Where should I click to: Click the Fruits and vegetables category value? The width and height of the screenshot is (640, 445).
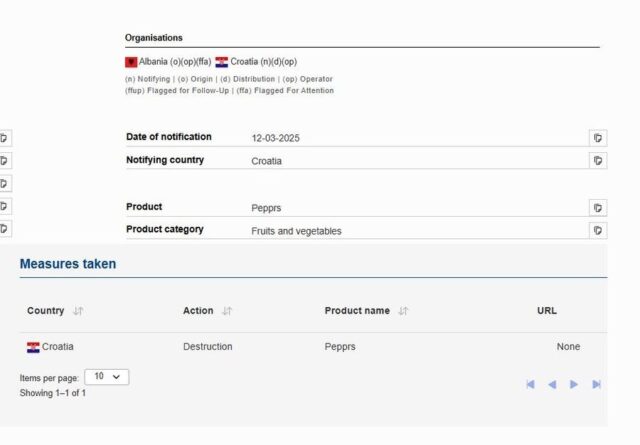click(296, 231)
